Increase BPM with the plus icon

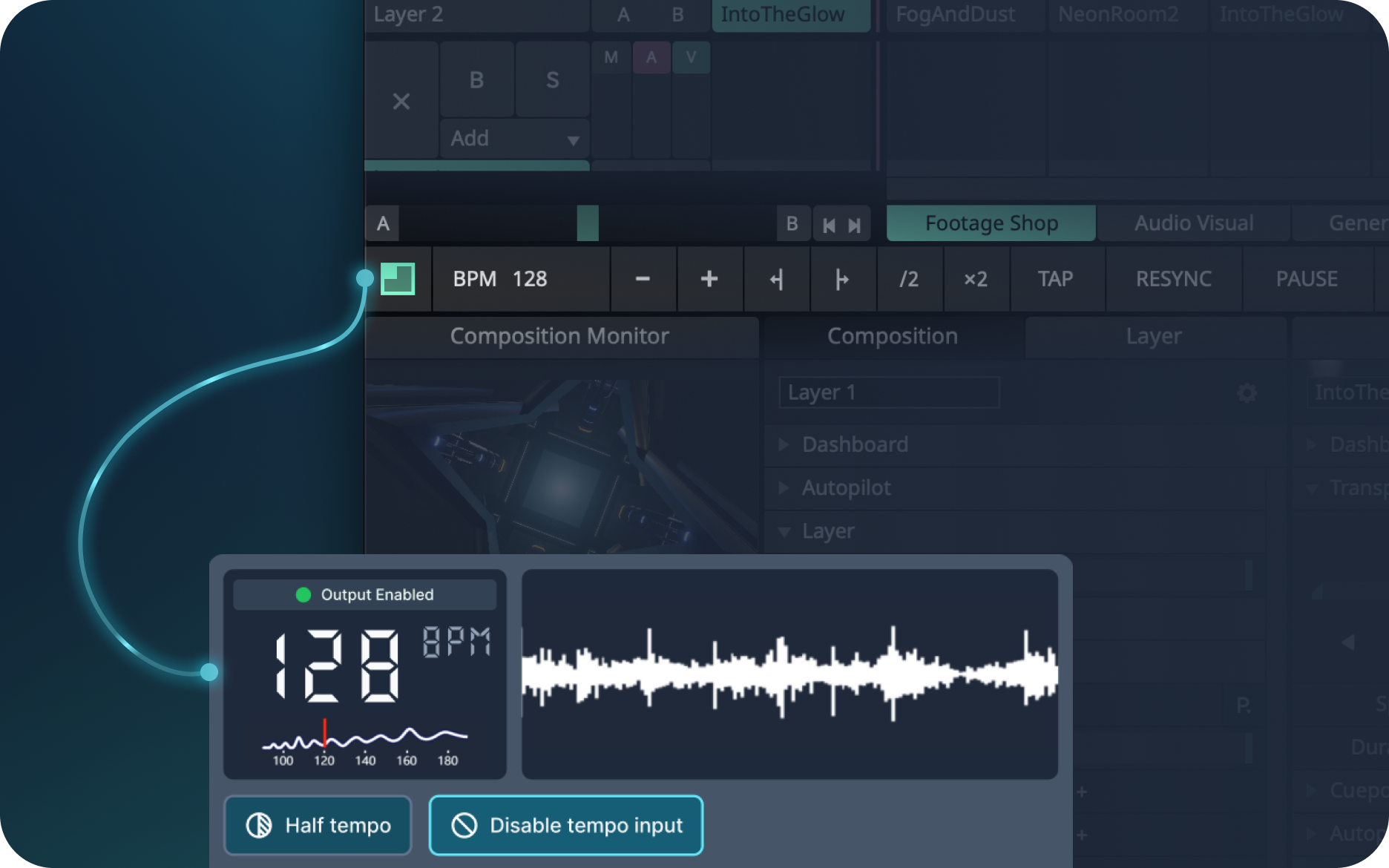point(709,280)
